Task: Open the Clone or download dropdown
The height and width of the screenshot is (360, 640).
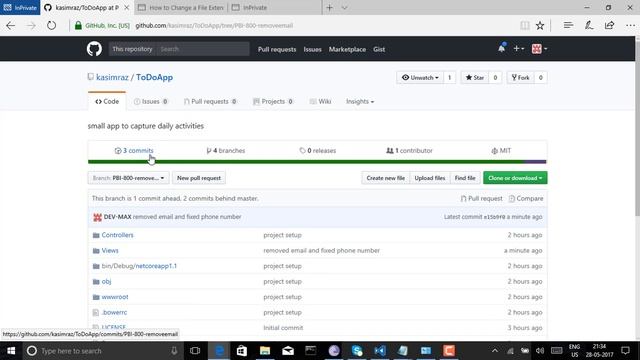Action: [515, 178]
